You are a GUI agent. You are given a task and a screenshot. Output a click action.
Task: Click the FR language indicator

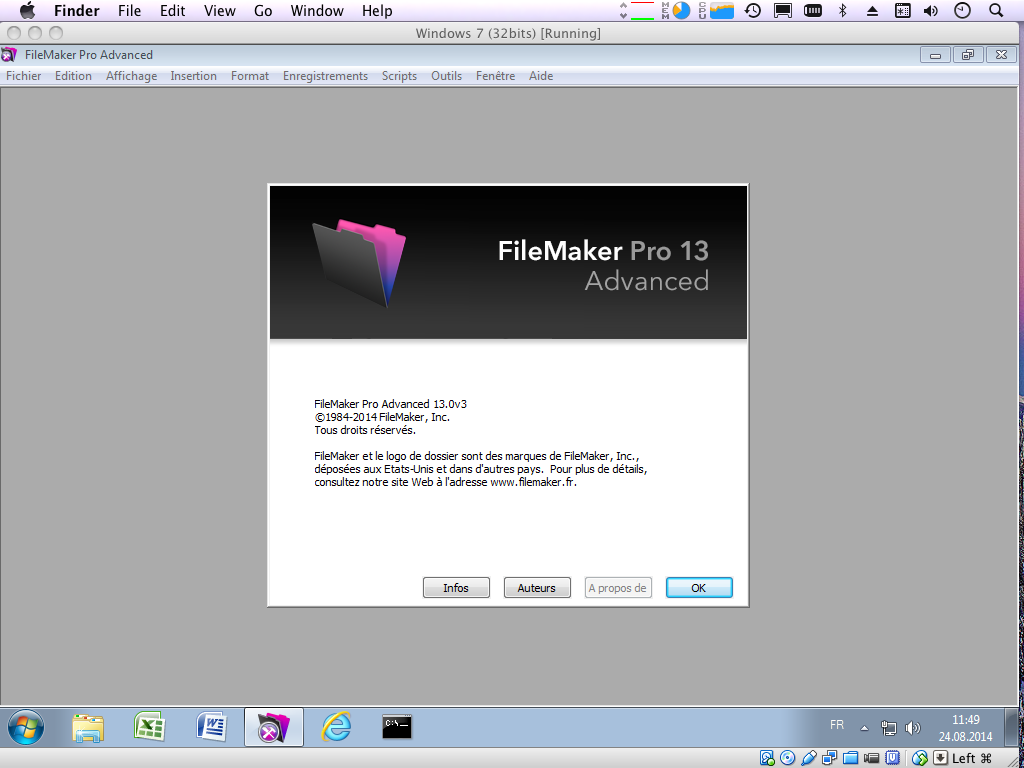pos(837,725)
